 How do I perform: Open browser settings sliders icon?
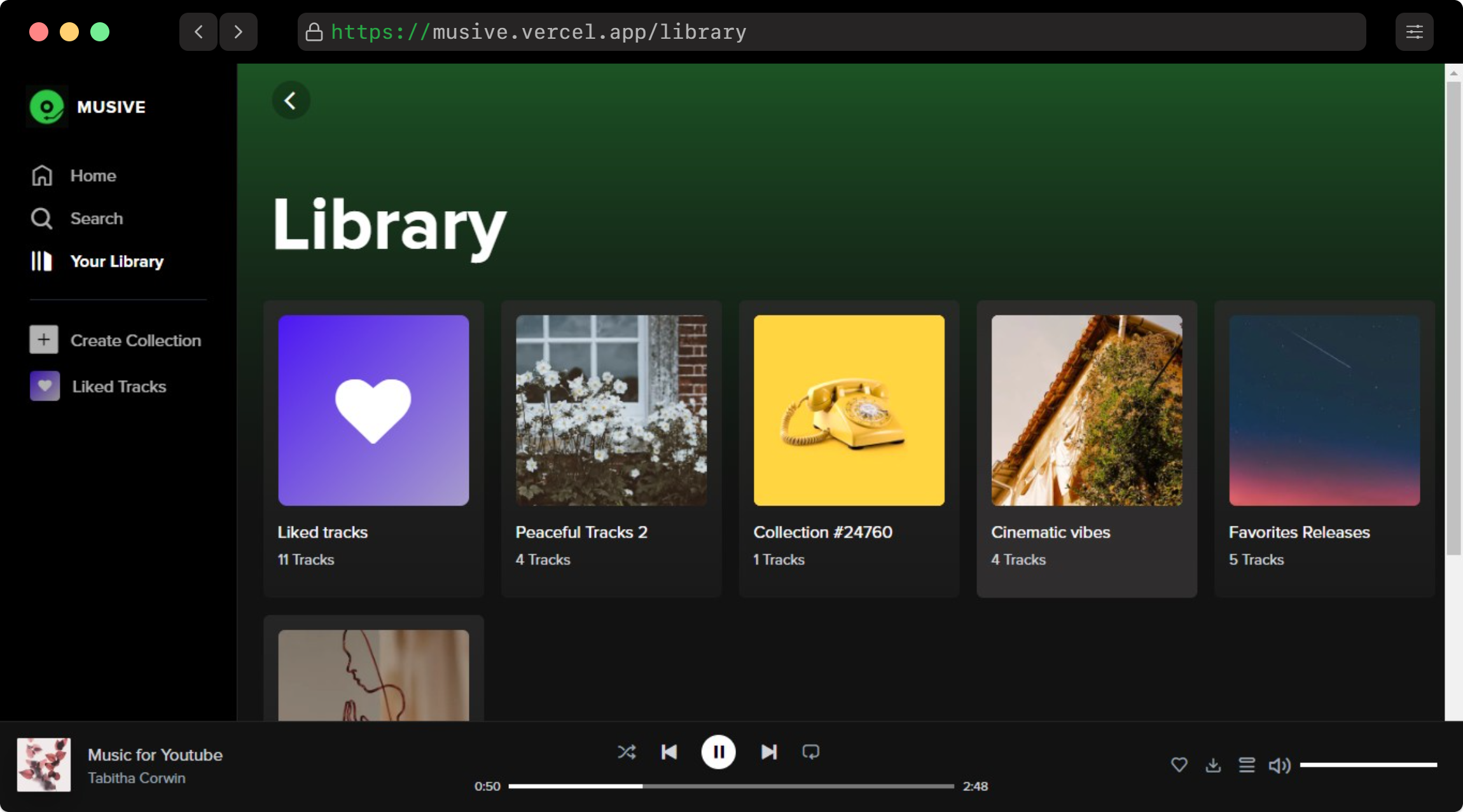click(x=1414, y=32)
